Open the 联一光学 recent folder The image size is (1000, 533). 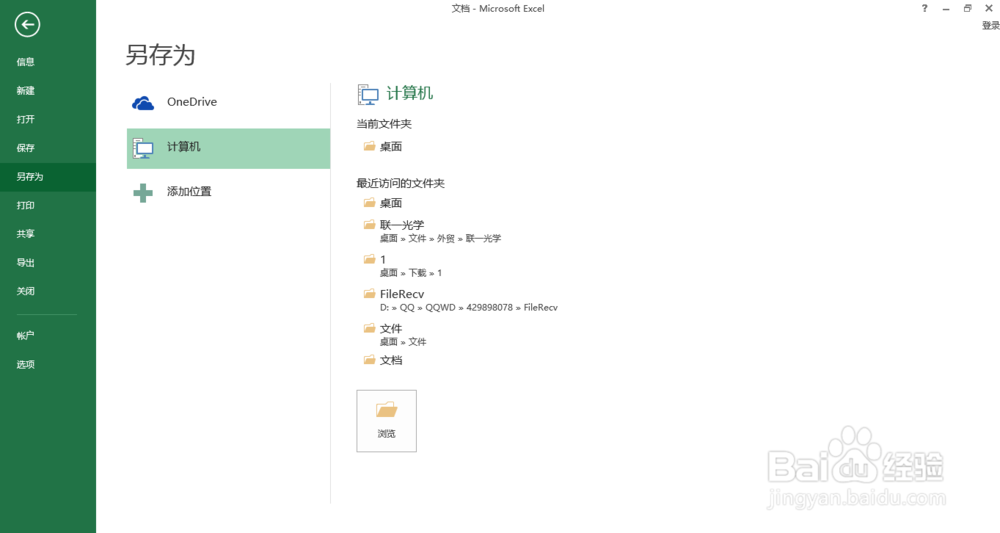coord(402,225)
